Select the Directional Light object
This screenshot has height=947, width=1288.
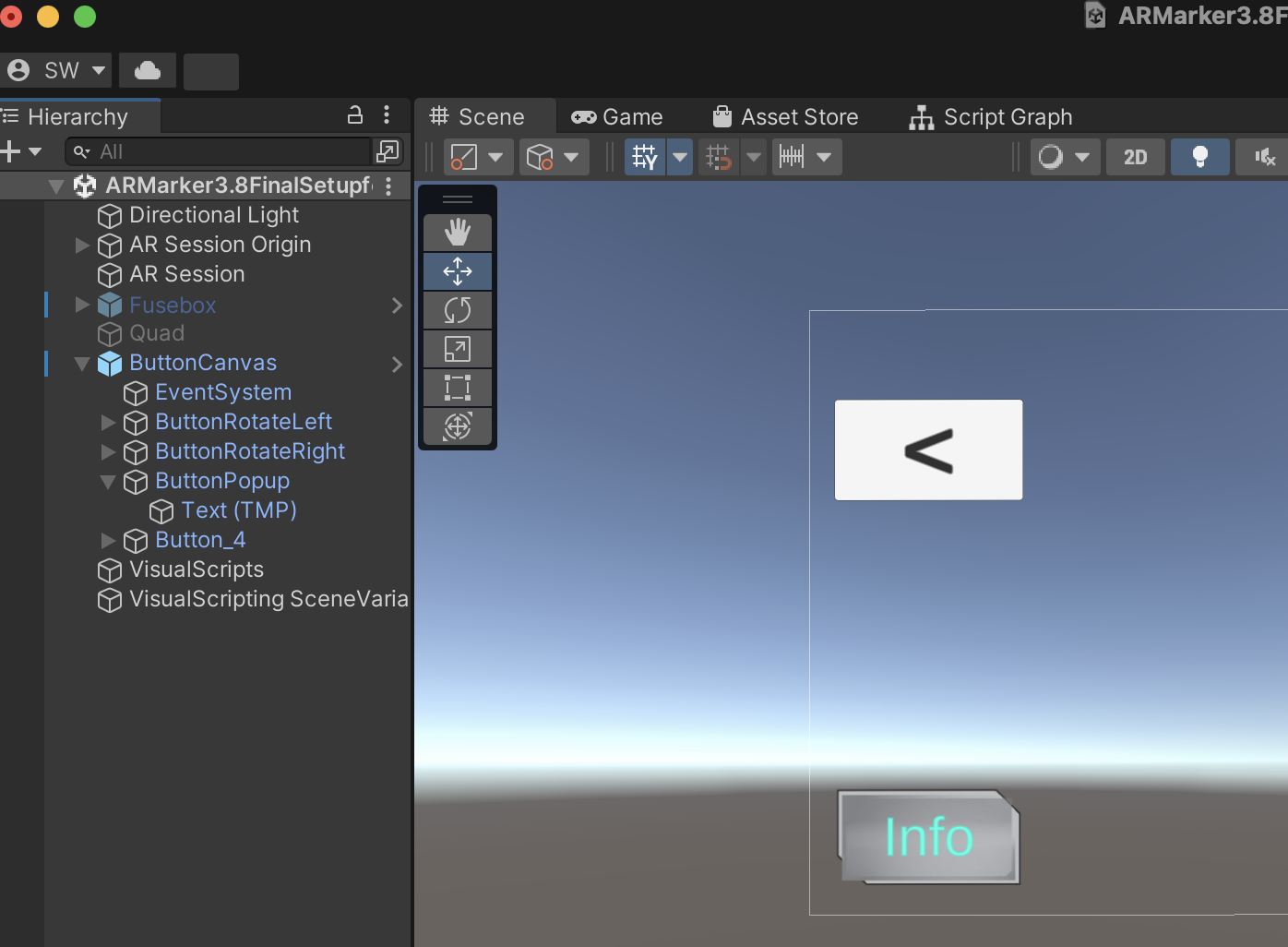[214, 215]
